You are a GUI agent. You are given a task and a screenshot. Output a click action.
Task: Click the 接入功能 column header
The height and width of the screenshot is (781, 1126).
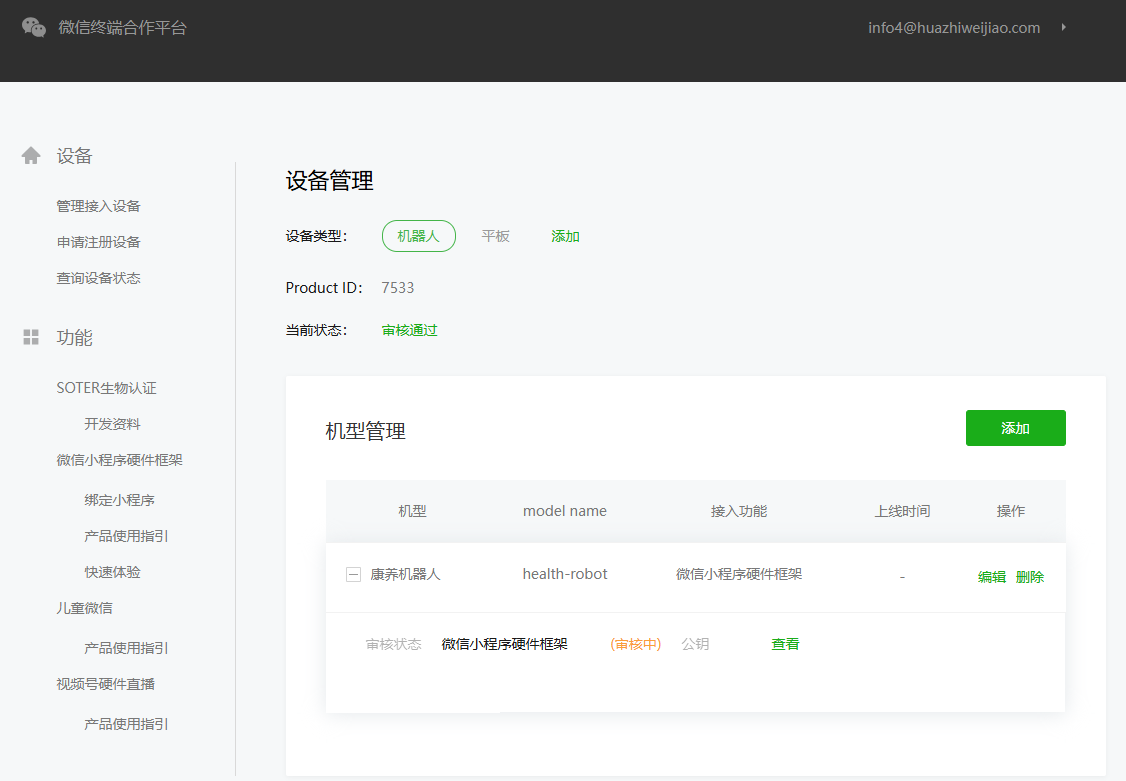tap(739, 511)
